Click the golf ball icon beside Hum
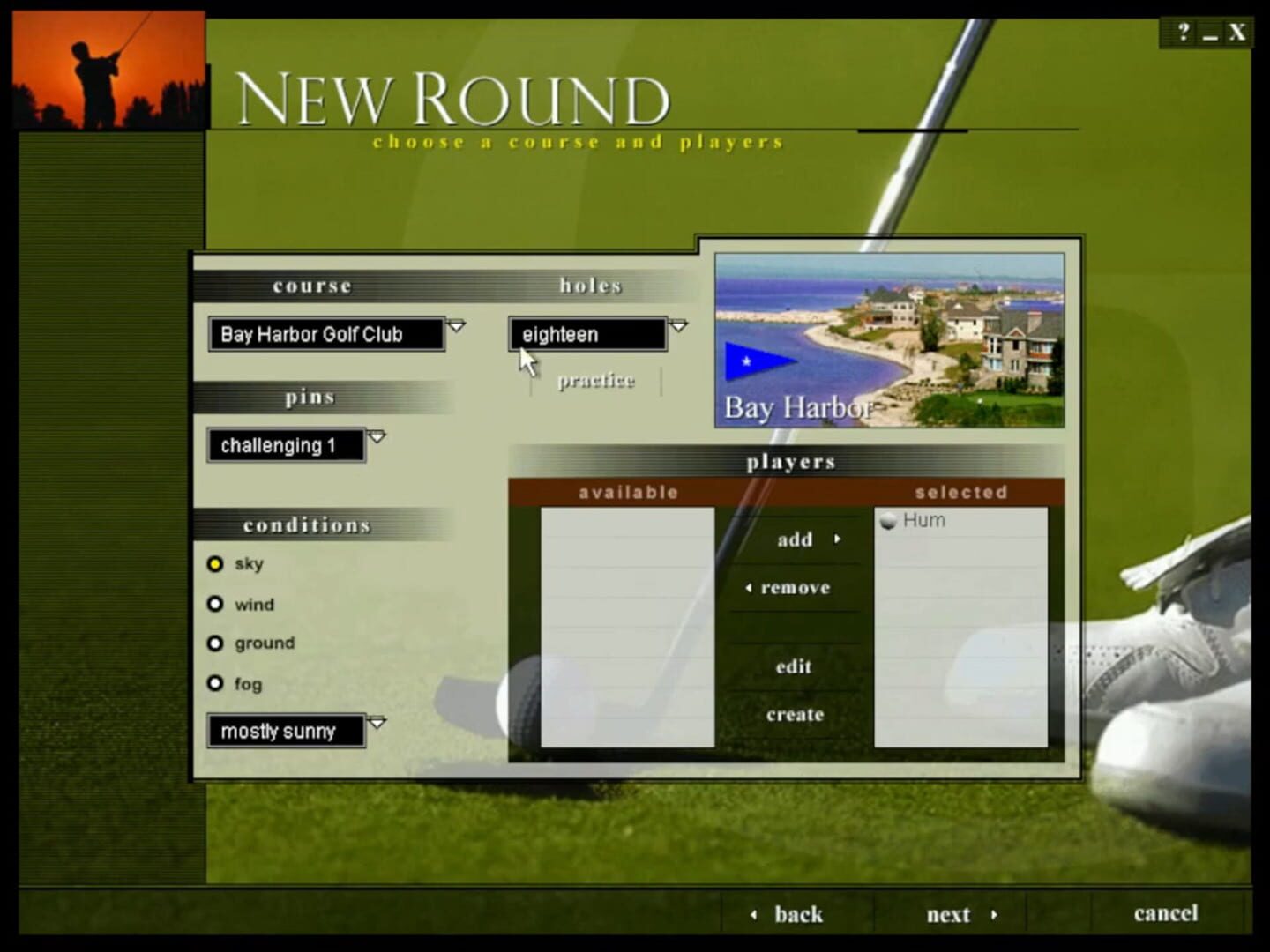This screenshot has height=952, width=1270. (887, 520)
